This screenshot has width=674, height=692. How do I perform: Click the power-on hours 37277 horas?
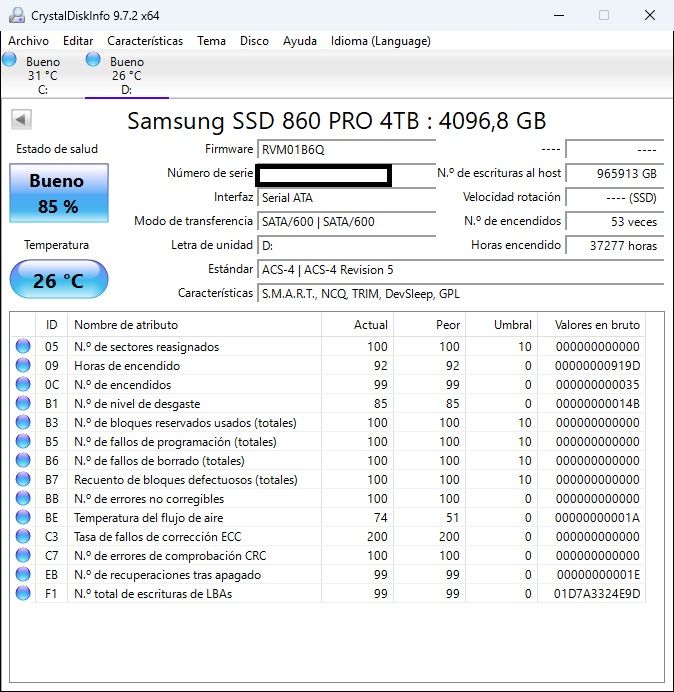[615, 245]
